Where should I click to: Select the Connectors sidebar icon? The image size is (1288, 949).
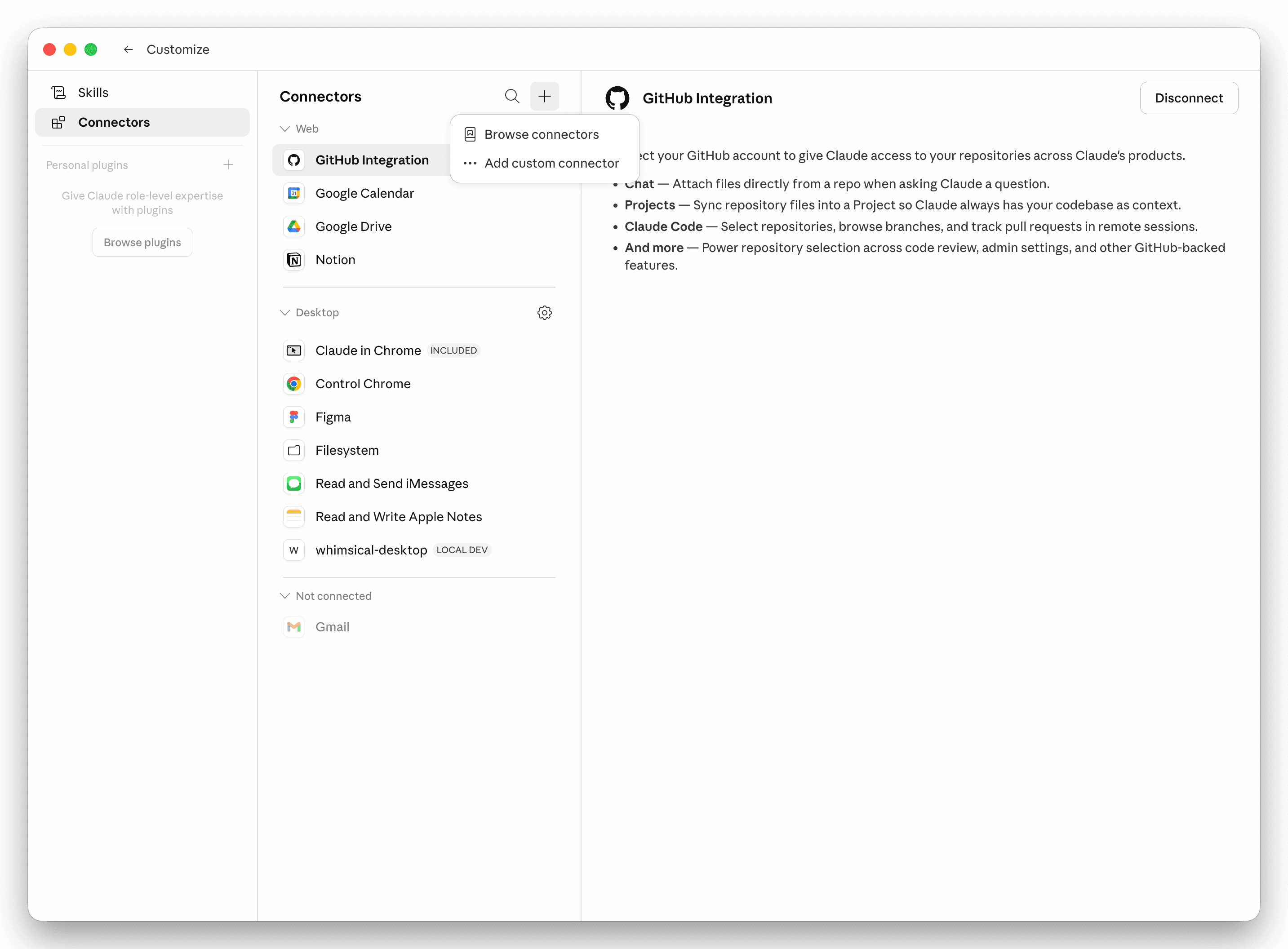[x=58, y=122]
